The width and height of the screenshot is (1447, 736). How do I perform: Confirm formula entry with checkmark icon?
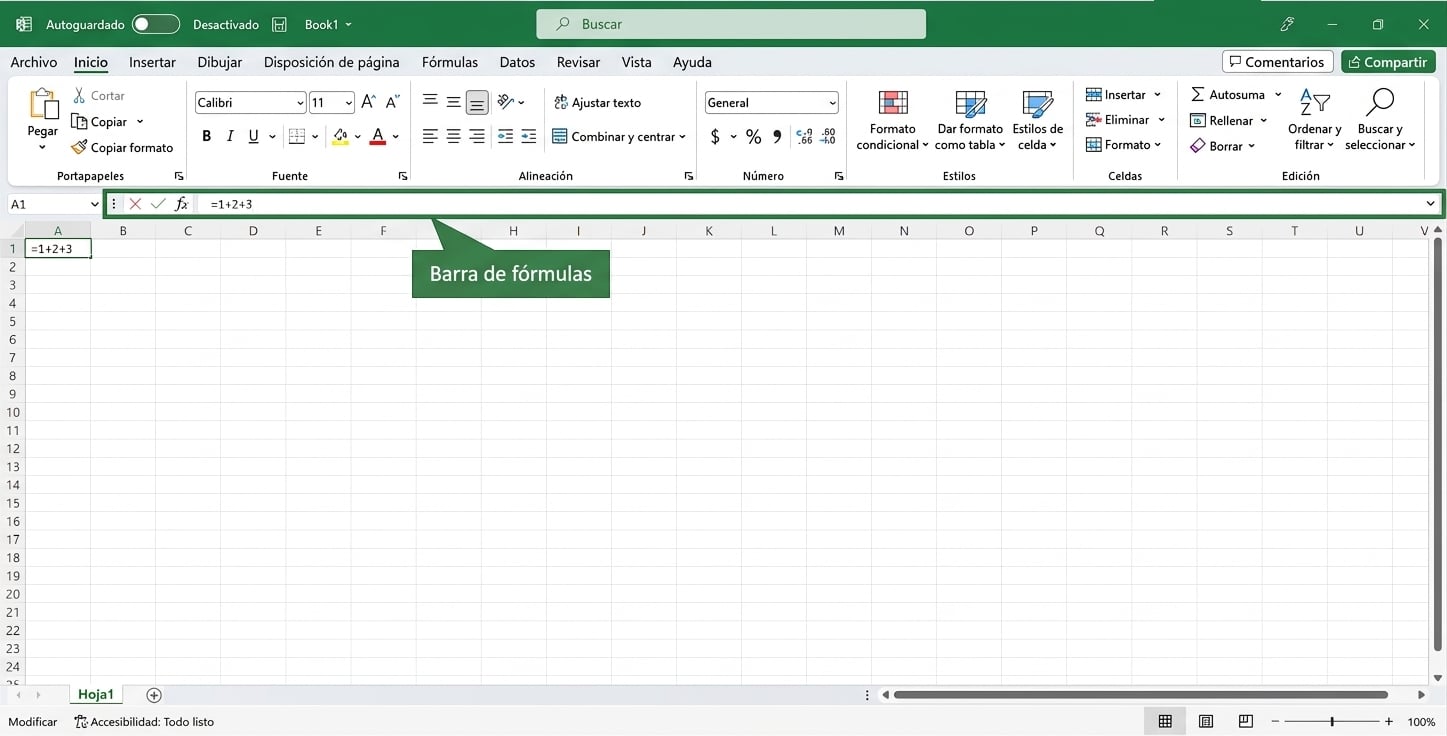pyautogui.click(x=158, y=204)
